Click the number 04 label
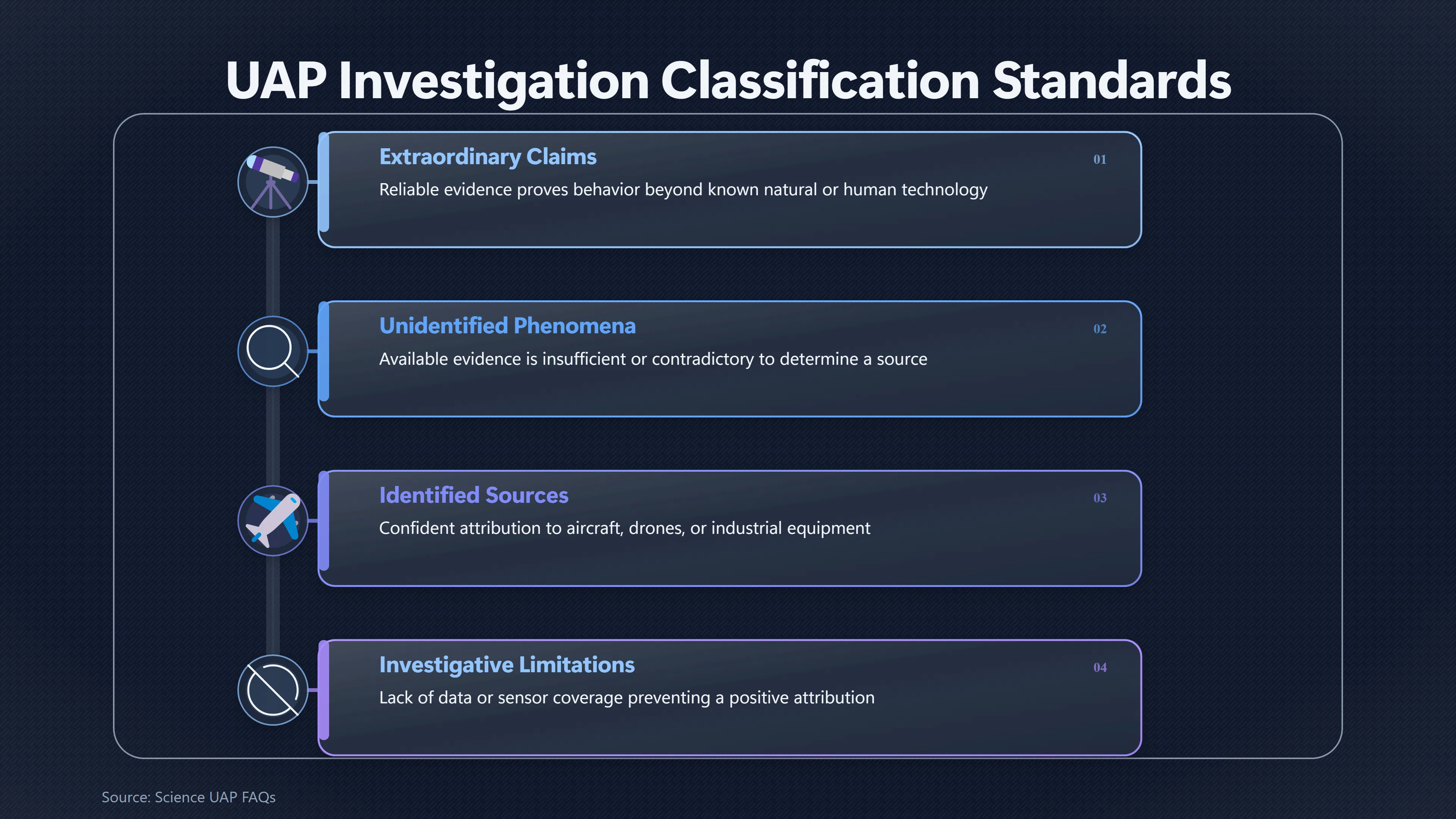The image size is (1456, 819). click(x=1099, y=667)
